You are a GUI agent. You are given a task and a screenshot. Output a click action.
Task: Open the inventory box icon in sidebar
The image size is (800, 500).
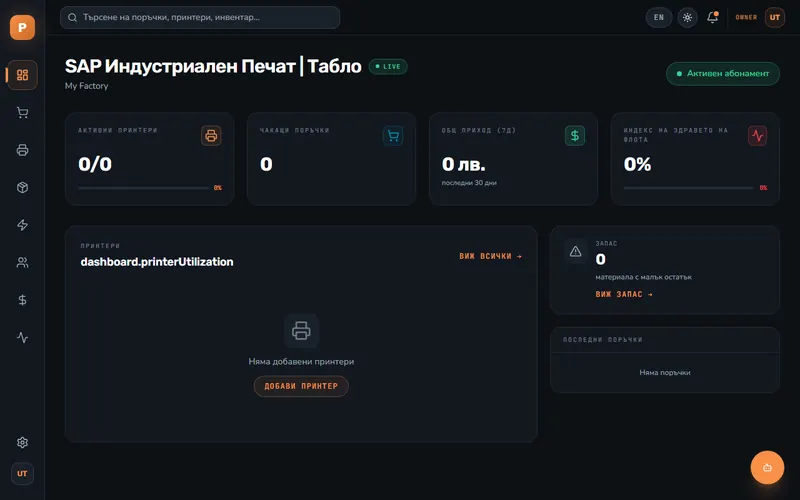point(22,187)
